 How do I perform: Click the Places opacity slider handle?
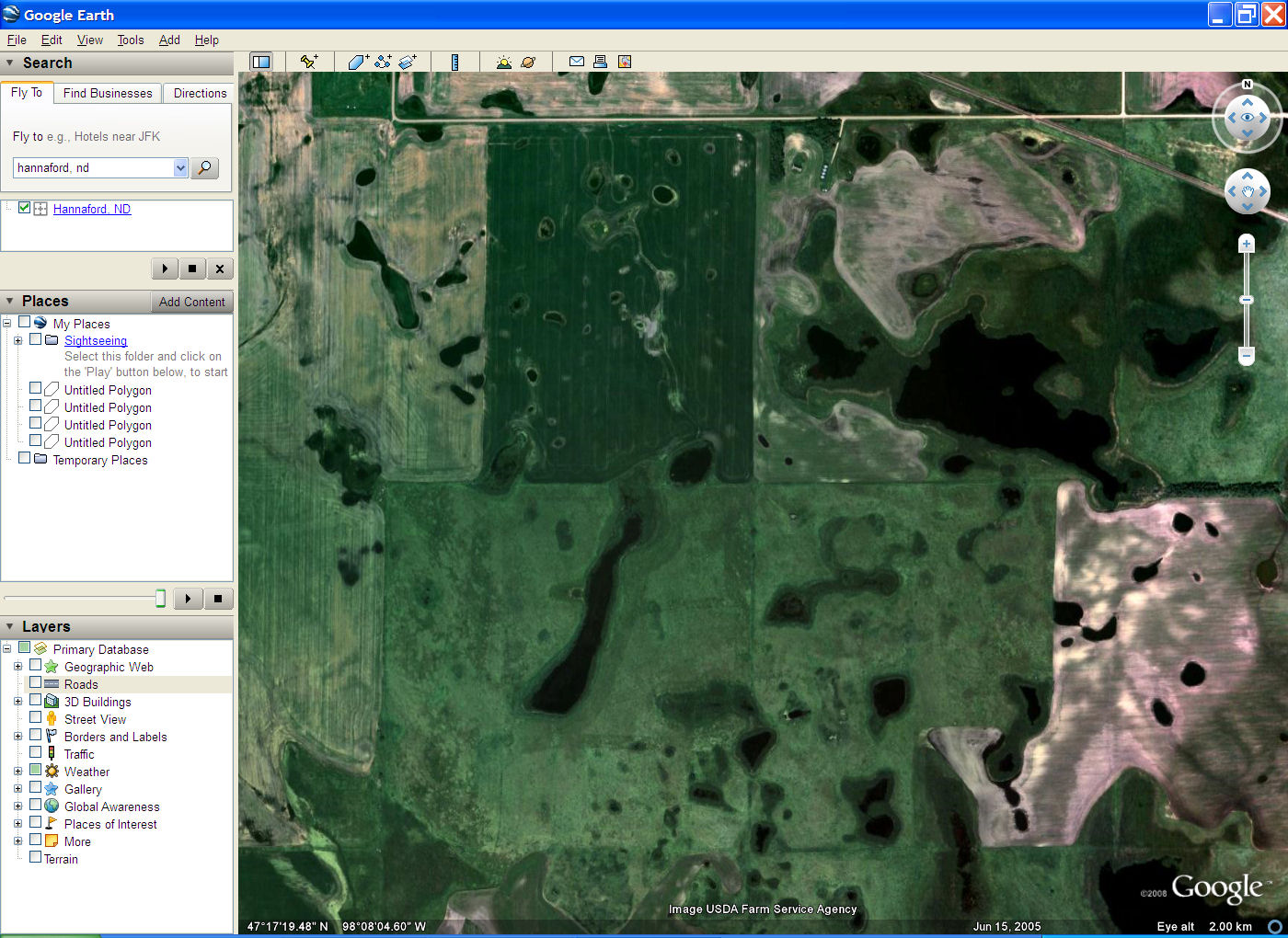coord(160,599)
